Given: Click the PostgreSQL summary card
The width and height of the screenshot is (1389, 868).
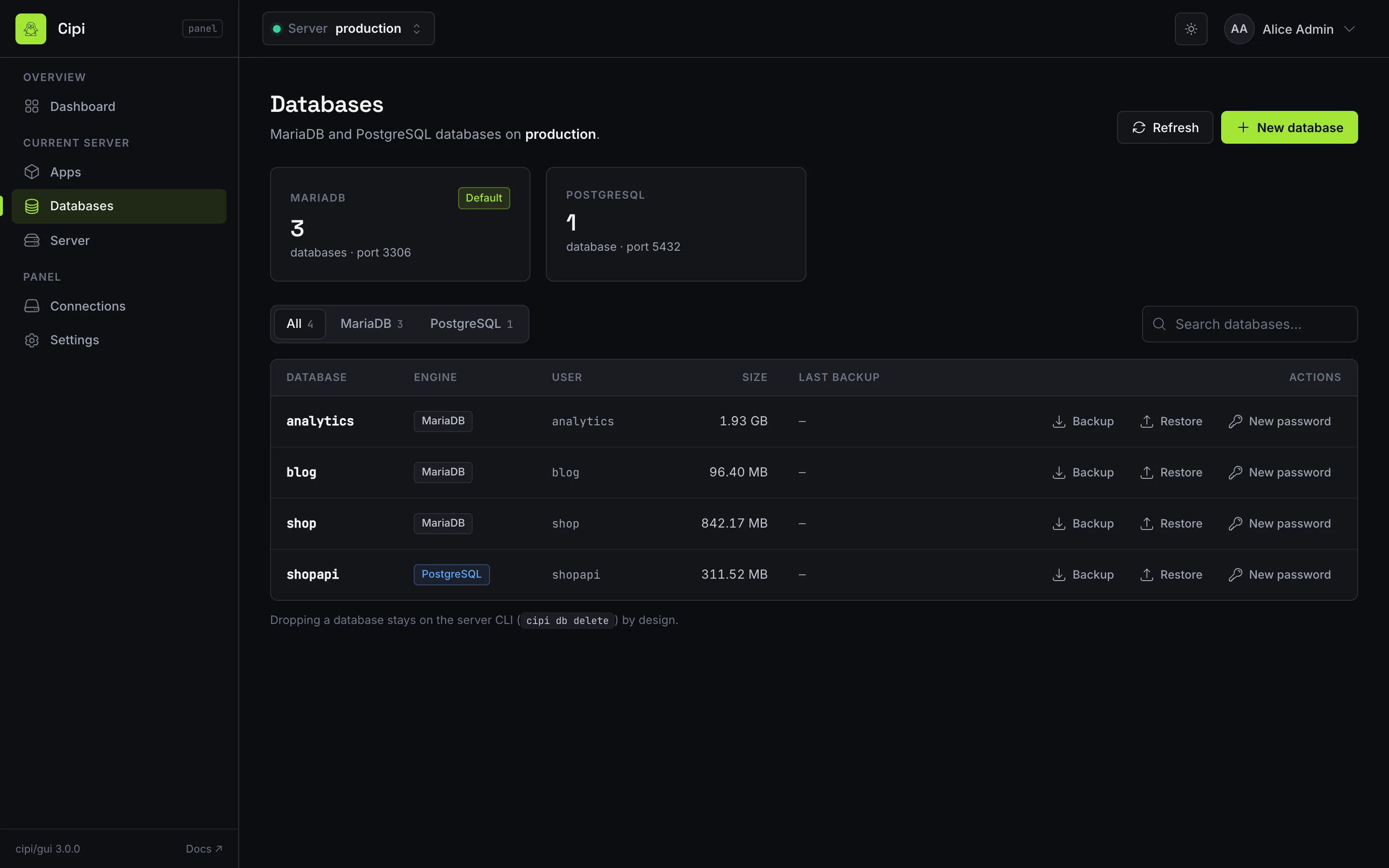Looking at the screenshot, I should click(x=676, y=224).
